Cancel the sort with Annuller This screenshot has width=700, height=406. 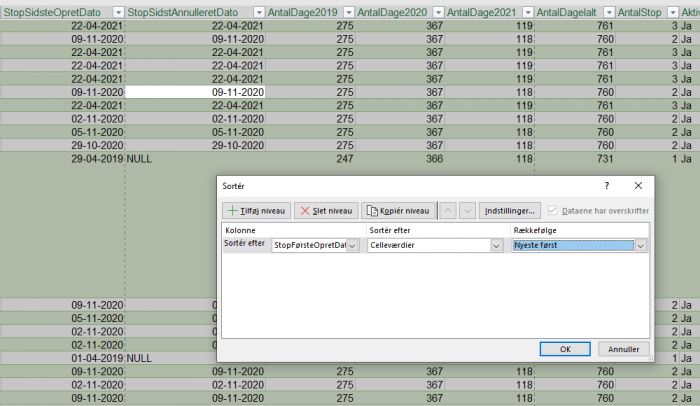coord(623,349)
